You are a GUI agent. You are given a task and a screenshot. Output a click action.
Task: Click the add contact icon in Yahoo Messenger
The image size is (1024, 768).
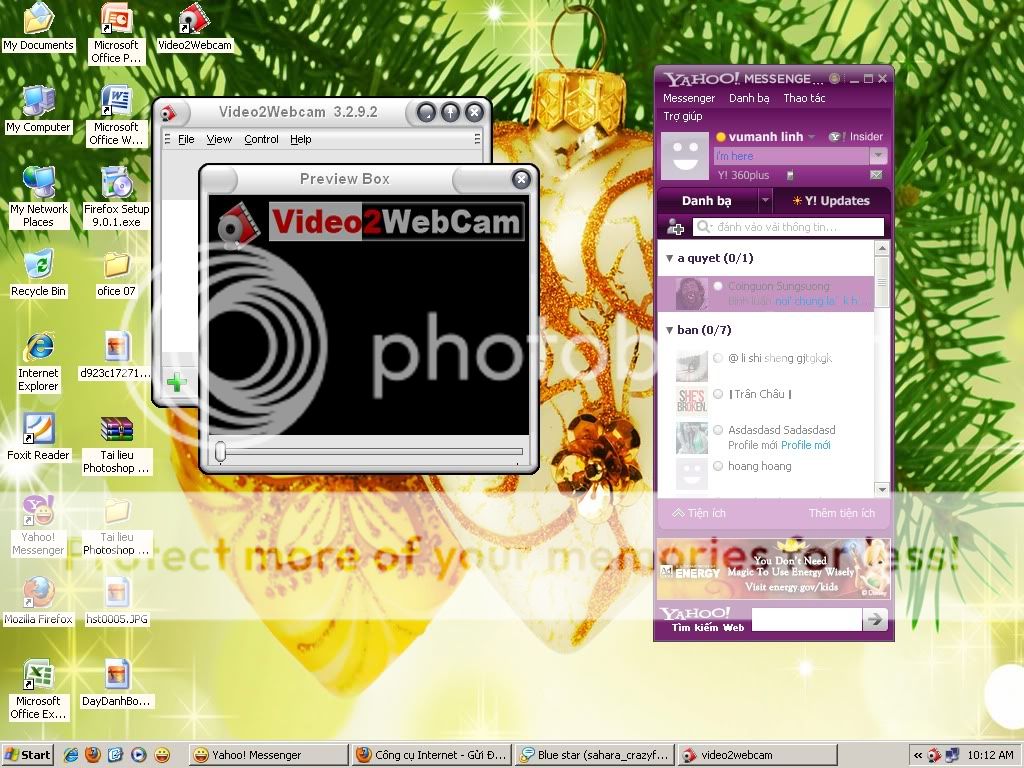(675, 227)
